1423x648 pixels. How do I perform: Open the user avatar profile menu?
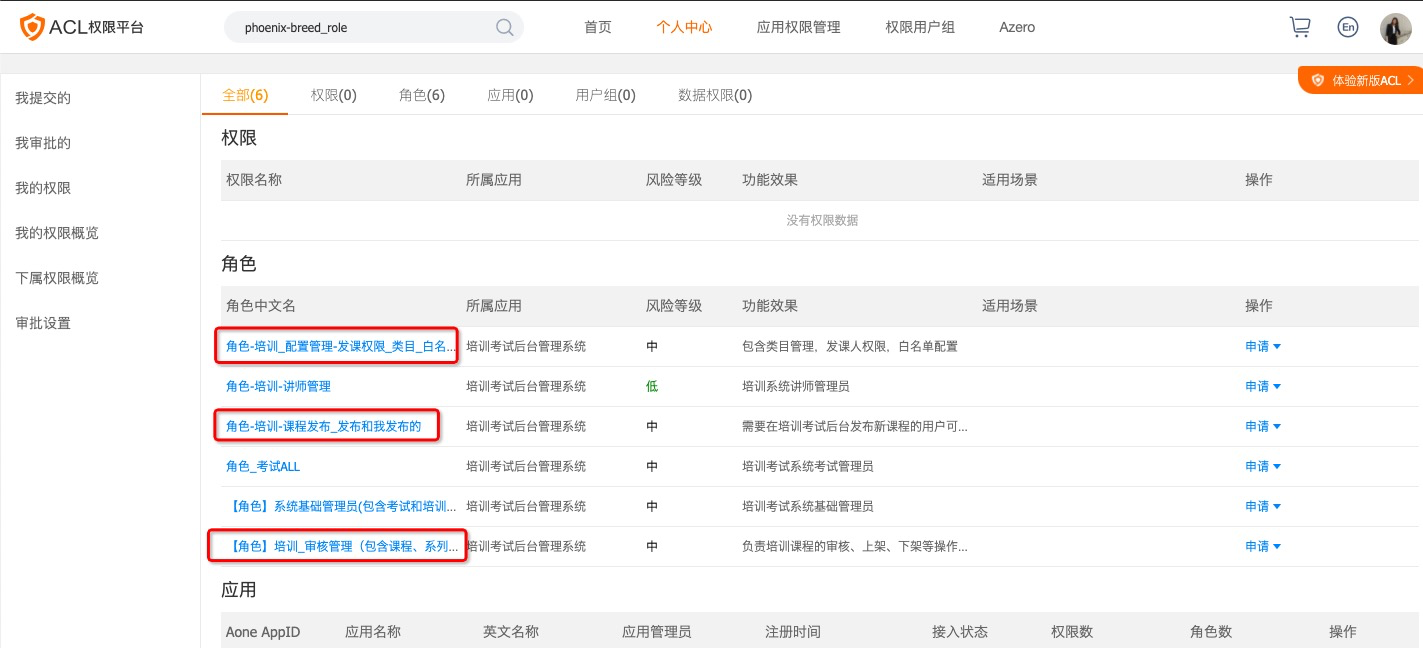point(1396,28)
